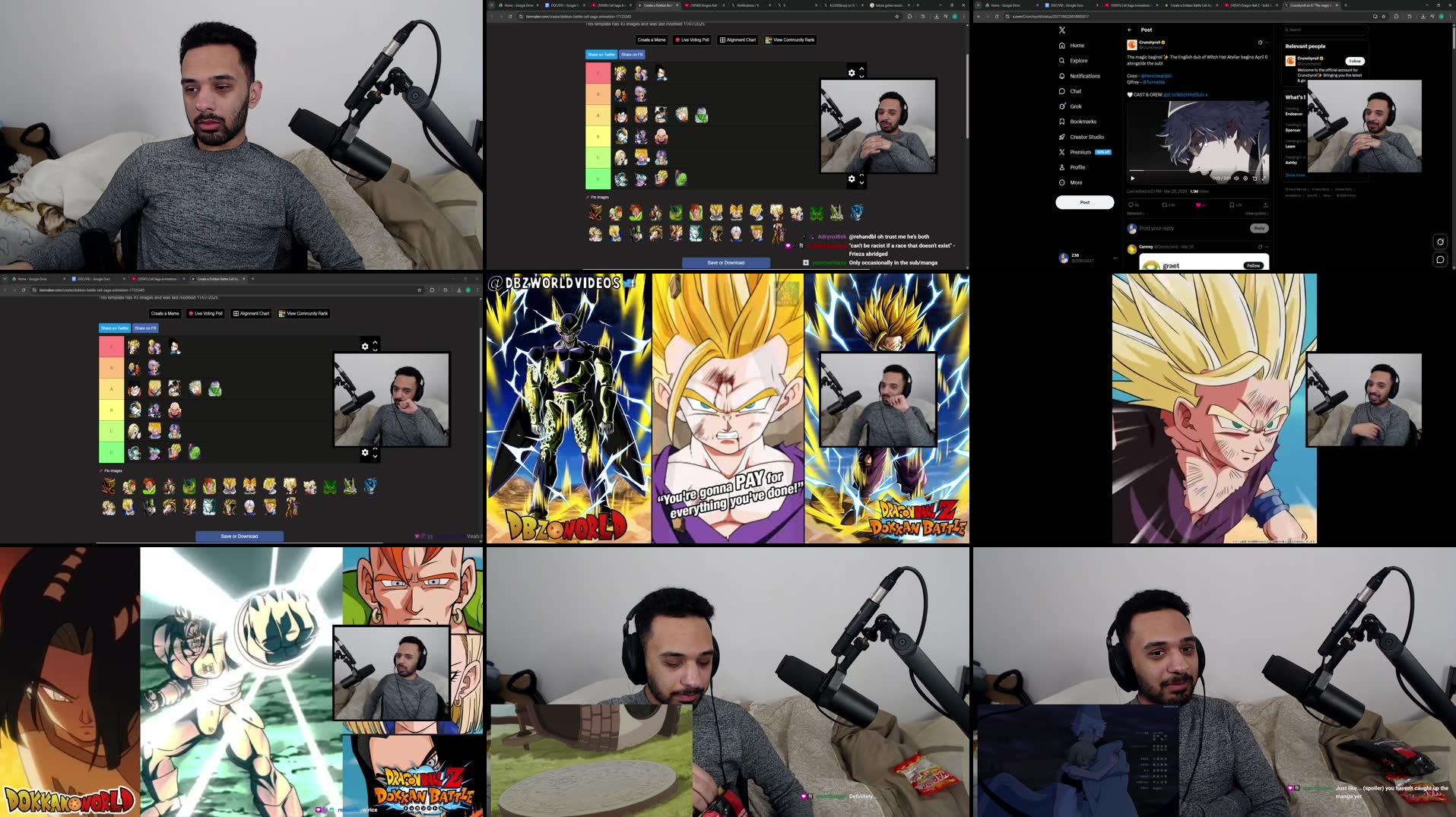Toggle bookmark on the Crunchyroll post
The width and height of the screenshot is (1456, 817).
(x=1232, y=204)
